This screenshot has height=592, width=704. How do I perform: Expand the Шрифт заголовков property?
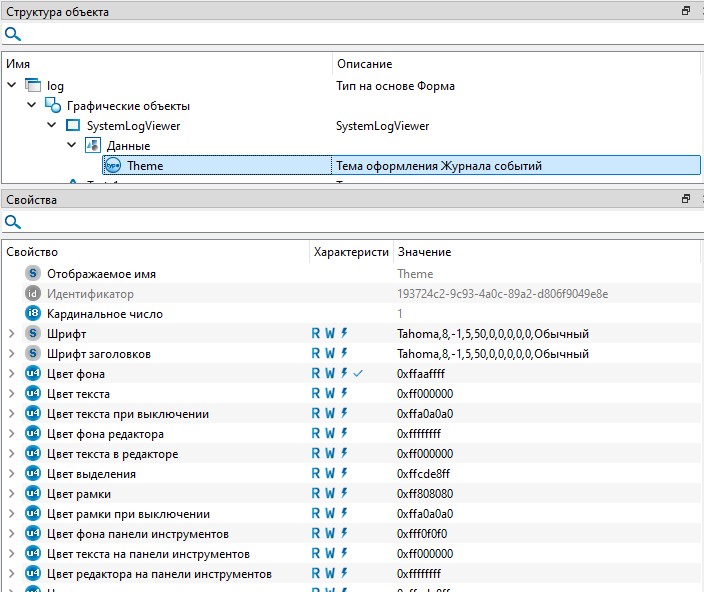click(11, 354)
